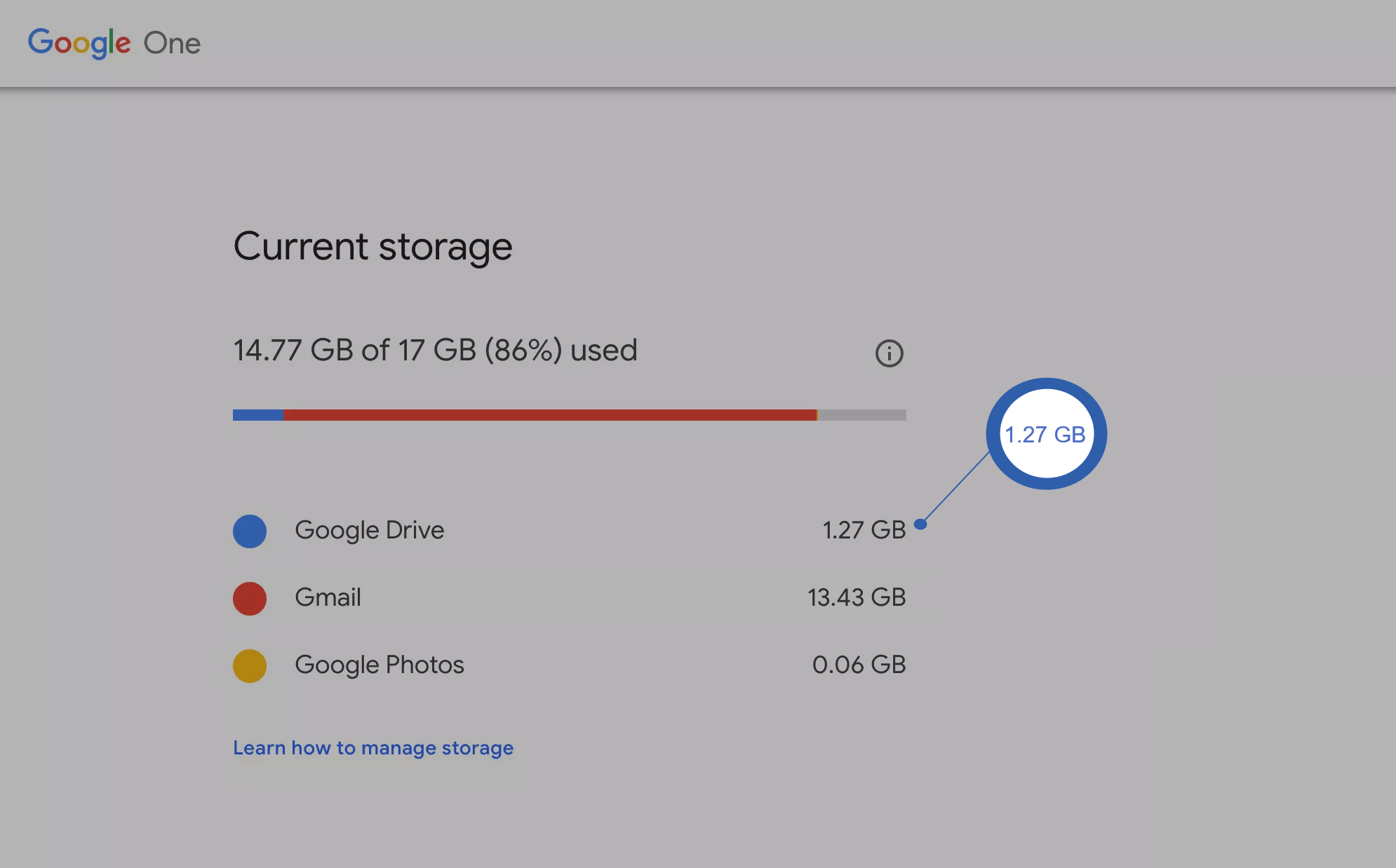
Task: Click the 0.06 GB Photos value
Action: pos(859,665)
